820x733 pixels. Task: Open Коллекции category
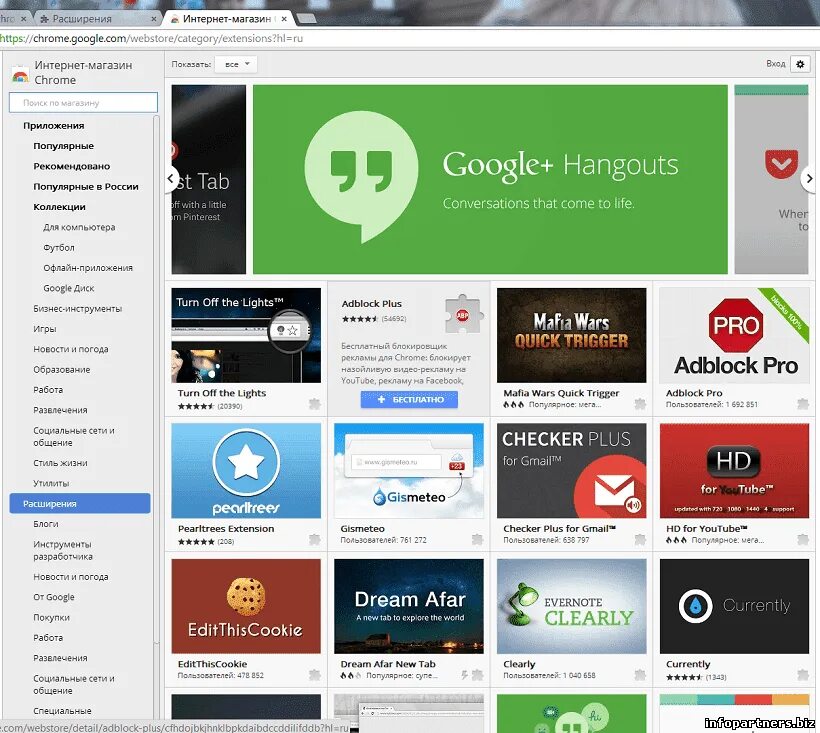coord(59,207)
